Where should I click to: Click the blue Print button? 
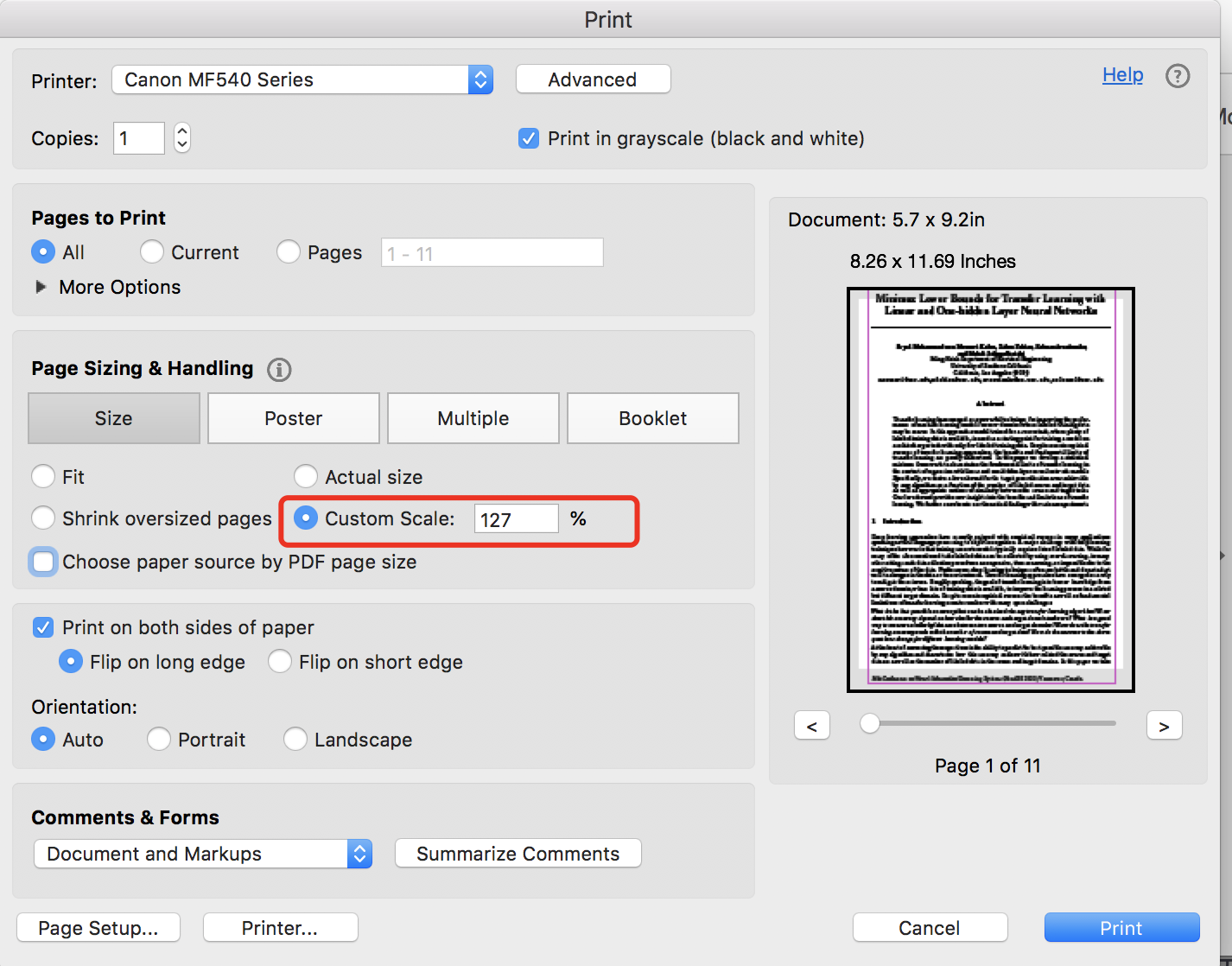[x=1122, y=928]
